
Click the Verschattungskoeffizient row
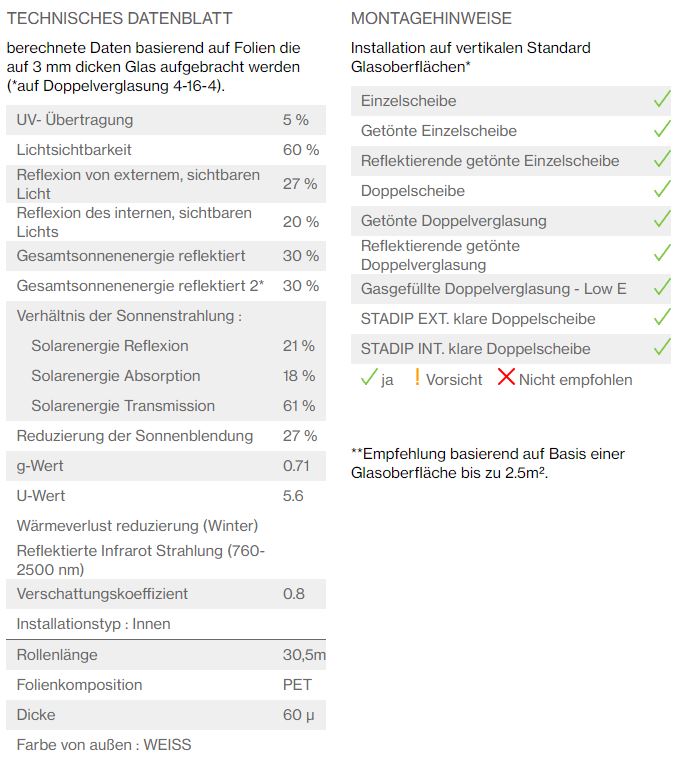(166, 594)
